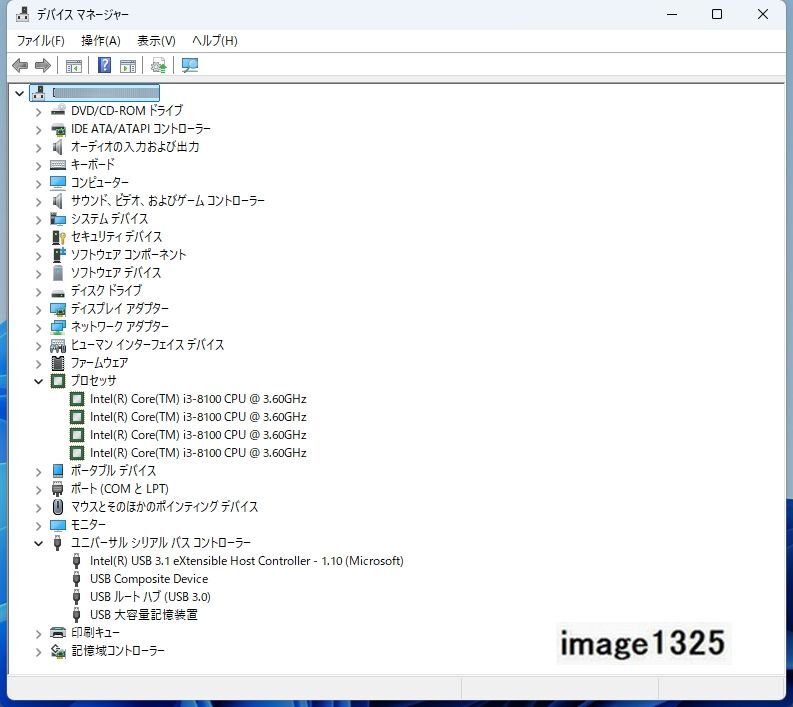
Task: Click the セキュリティ デバイス key icon
Action: (x=59, y=237)
